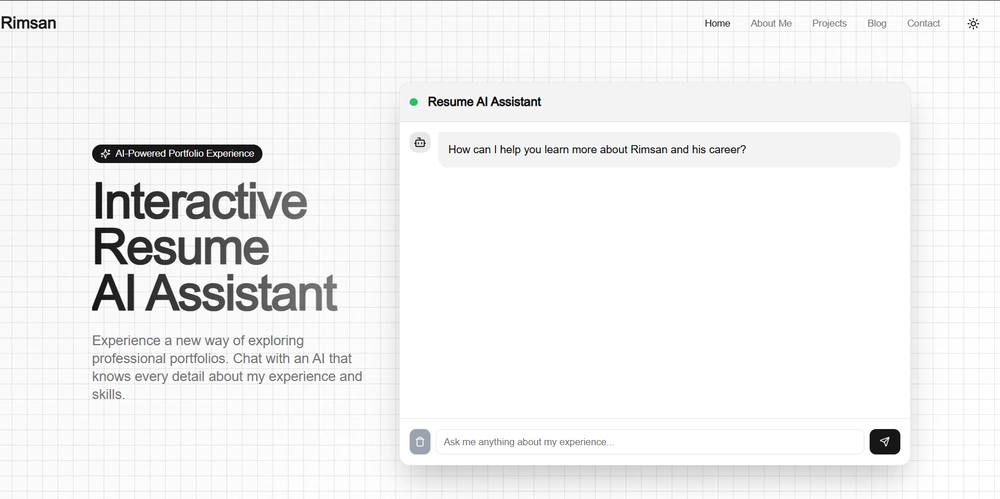The height and width of the screenshot is (499, 1000).
Task: Open the Home nav item
Action: point(717,24)
